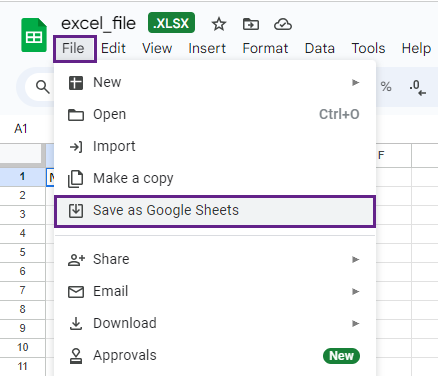Star the excel_file document

[219, 24]
